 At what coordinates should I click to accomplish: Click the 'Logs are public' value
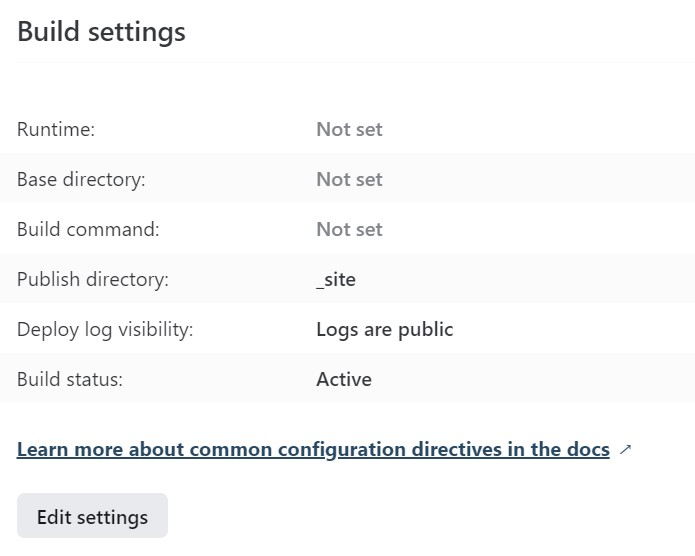[385, 330]
